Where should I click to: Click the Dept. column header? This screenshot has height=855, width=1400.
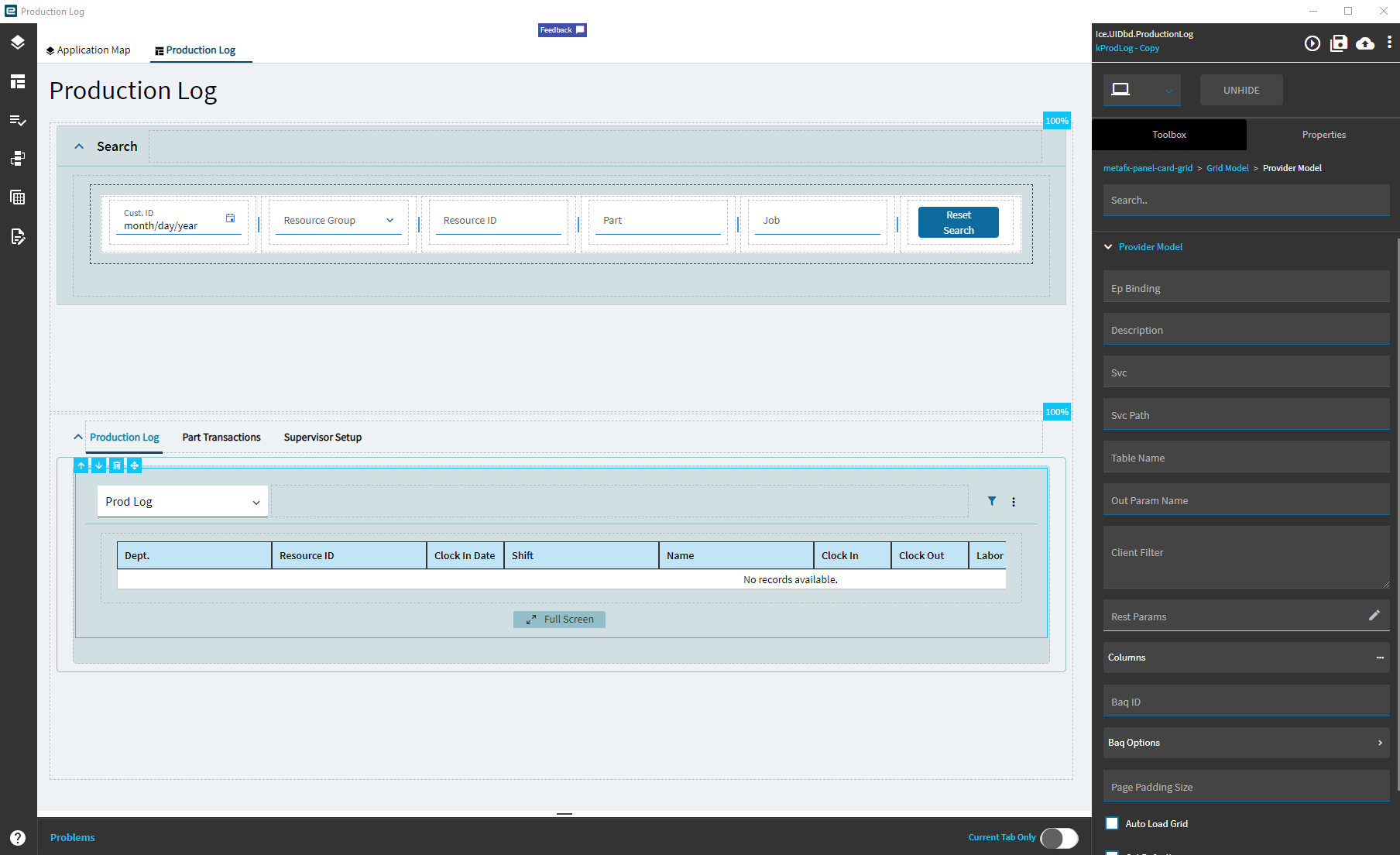[194, 555]
